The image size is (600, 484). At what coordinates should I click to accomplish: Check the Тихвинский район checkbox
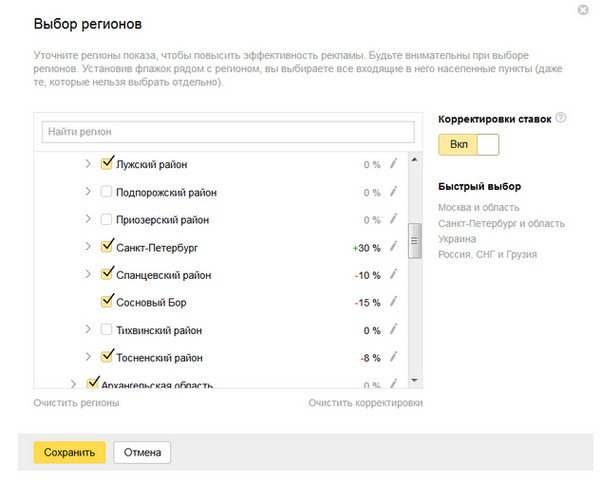point(106,329)
